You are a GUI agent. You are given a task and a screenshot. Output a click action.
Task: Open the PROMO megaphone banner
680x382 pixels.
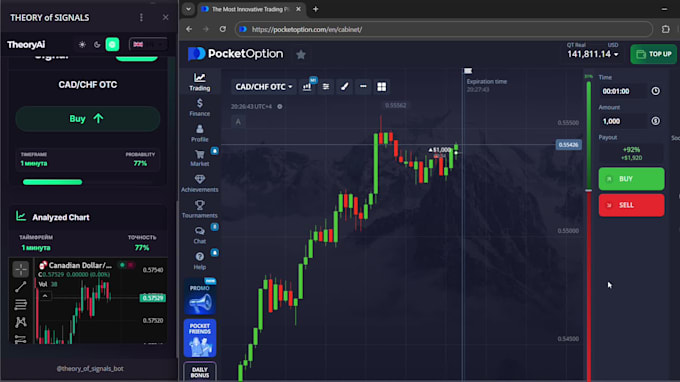199,297
